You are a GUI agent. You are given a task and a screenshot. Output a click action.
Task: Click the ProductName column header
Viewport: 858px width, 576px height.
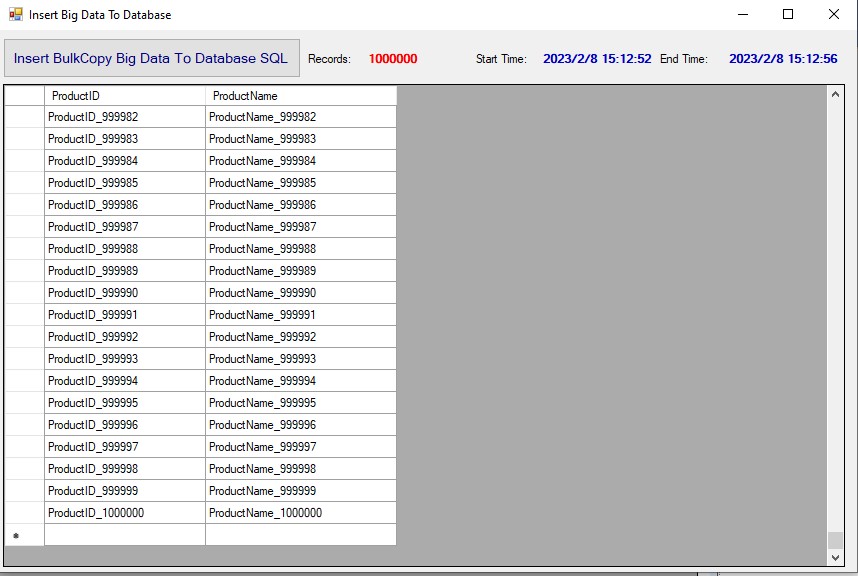click(301, 96)
